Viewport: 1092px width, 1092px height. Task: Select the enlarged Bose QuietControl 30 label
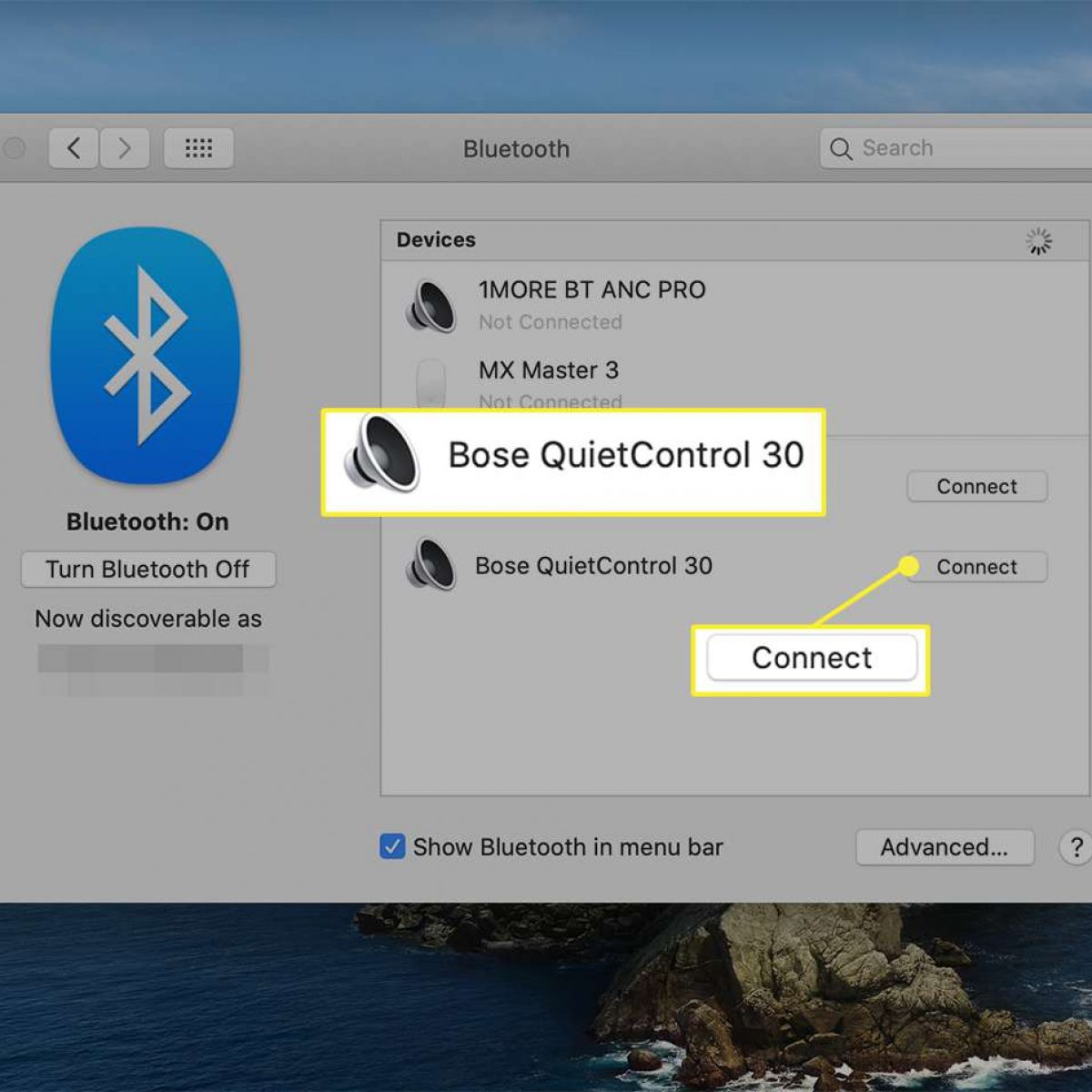[x=626, y=455]
